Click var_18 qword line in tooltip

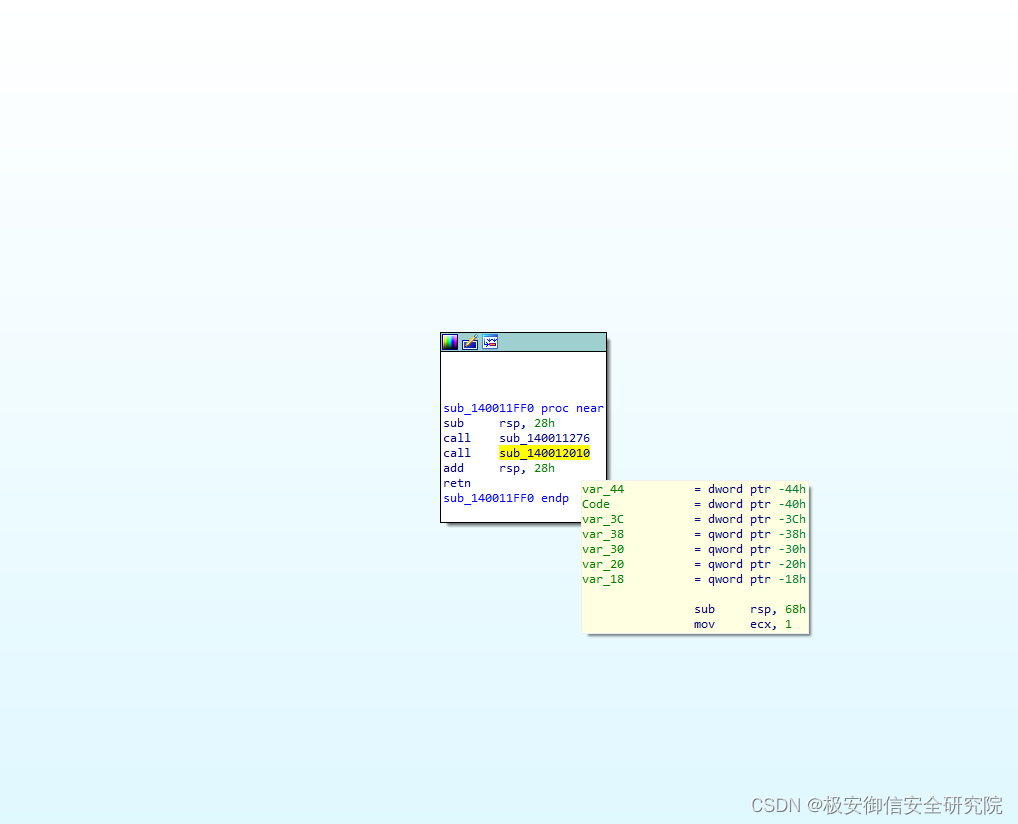point(694,579)
